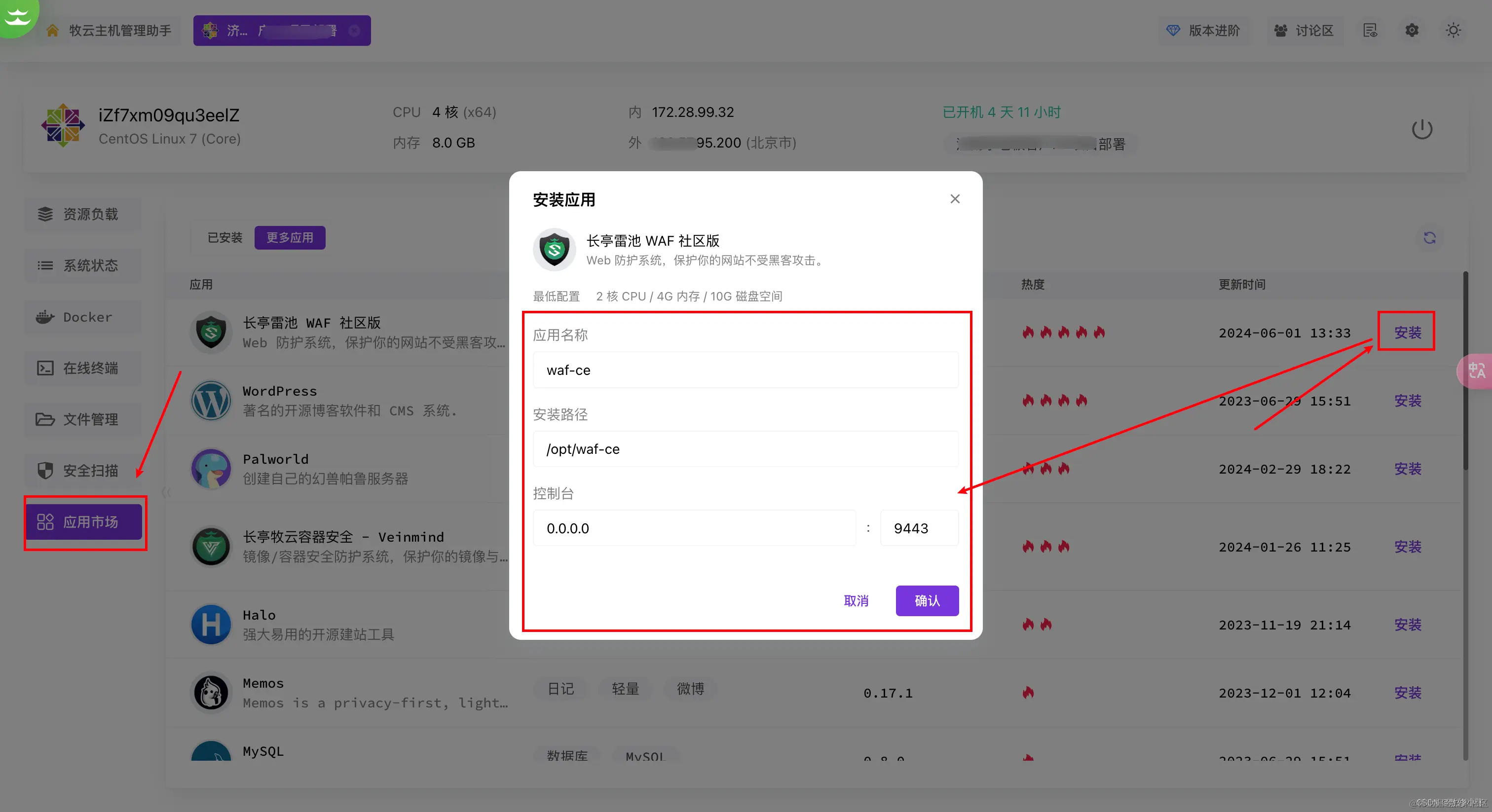The height and width of the screenshot is (812, 1492).
Task: Click 安装 next to WordPress
Action: click(x=1408, y=401)
